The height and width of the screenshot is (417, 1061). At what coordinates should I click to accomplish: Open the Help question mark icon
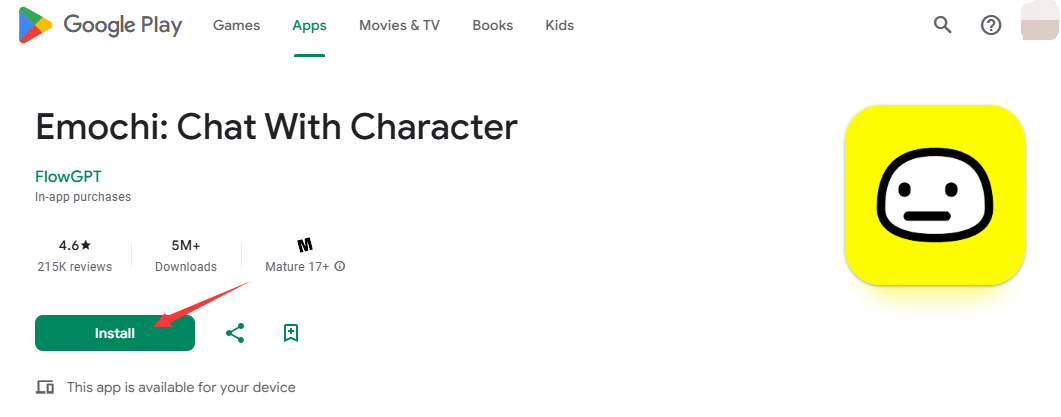[991, 26]
